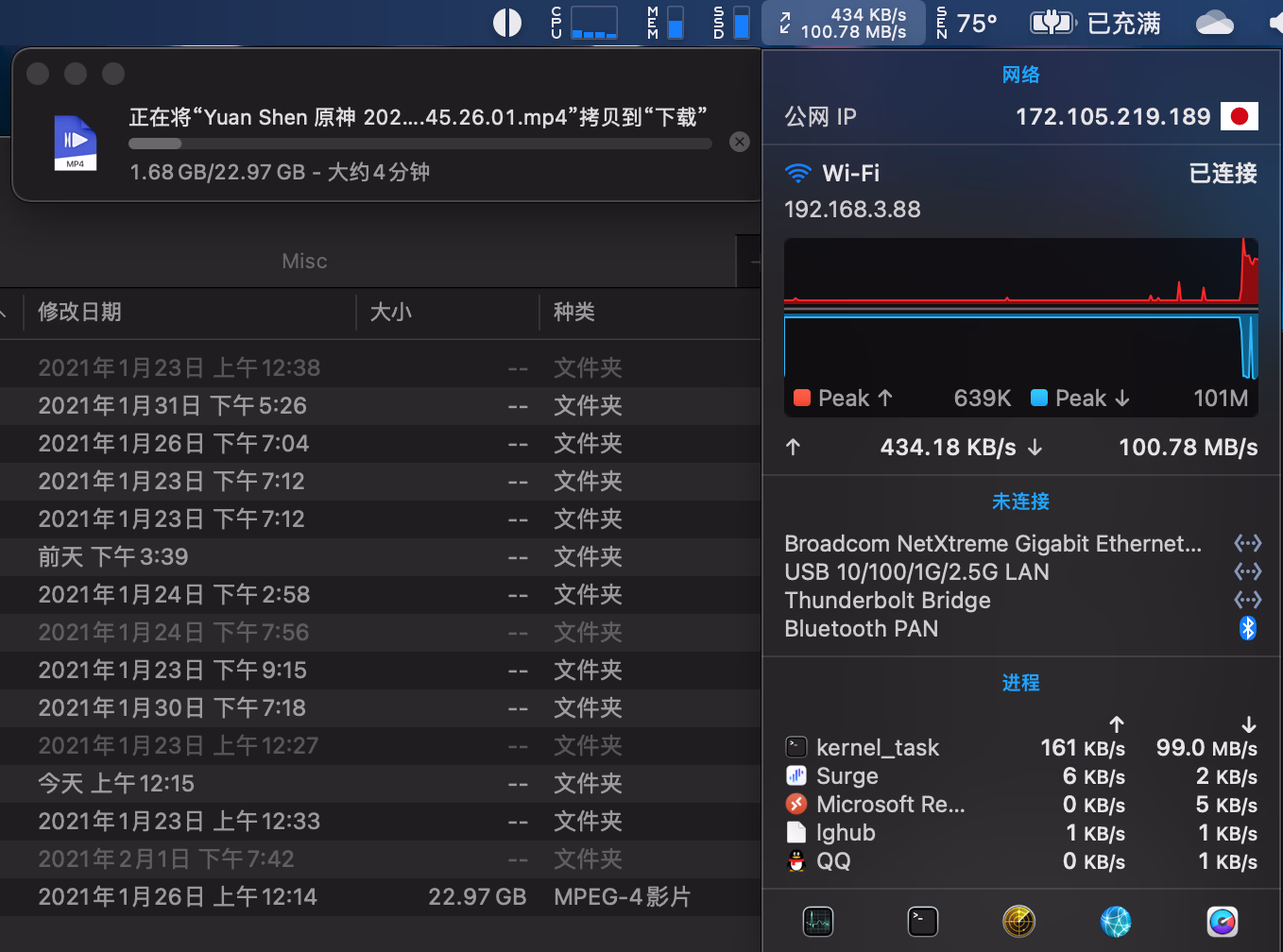Click the Bluetooth PAN connection icon
Image resolution: width=1283 pixels, height=952 pixels.
(x=1247, y=628)
